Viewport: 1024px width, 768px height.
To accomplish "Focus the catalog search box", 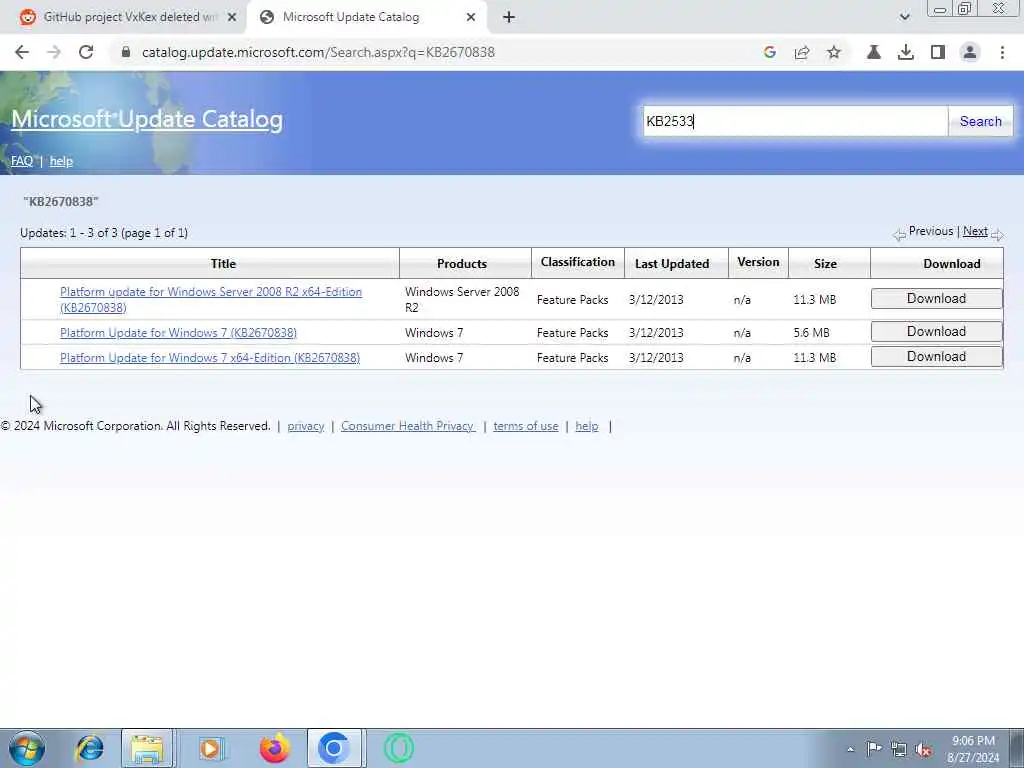I will pos(795,121).
